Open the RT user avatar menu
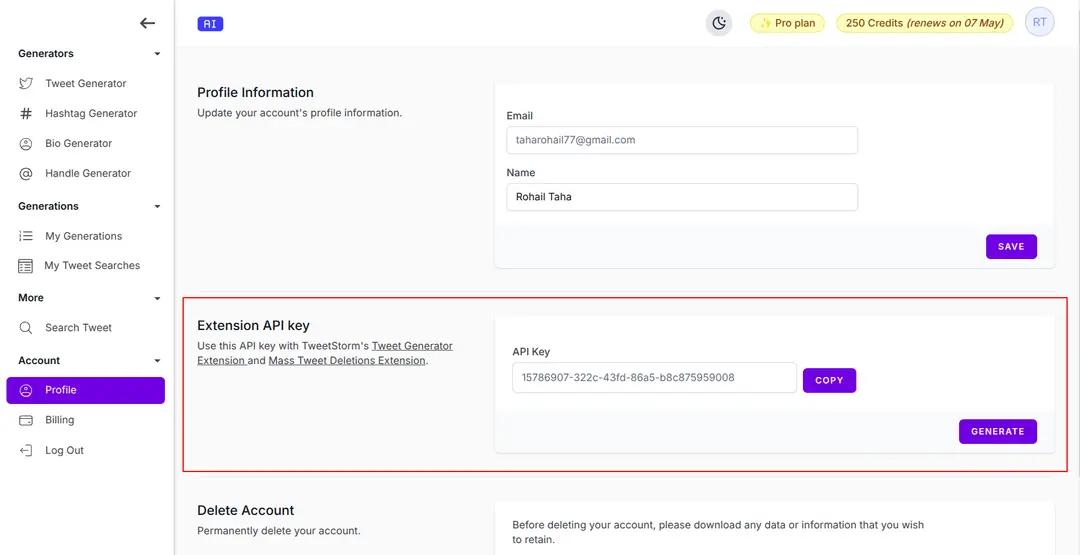Image resolution: width=1080 pixels, height=555 pixels. coord(1039,22)
